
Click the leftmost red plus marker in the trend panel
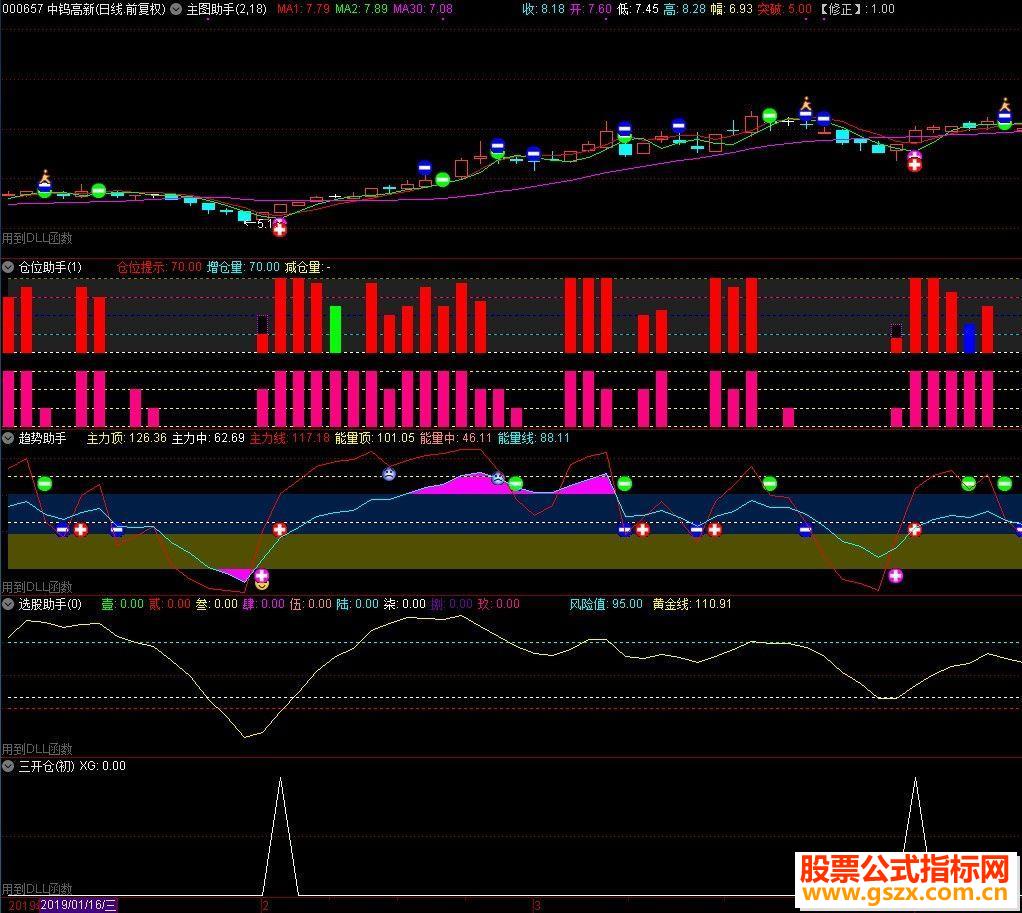tap(80, 529)
